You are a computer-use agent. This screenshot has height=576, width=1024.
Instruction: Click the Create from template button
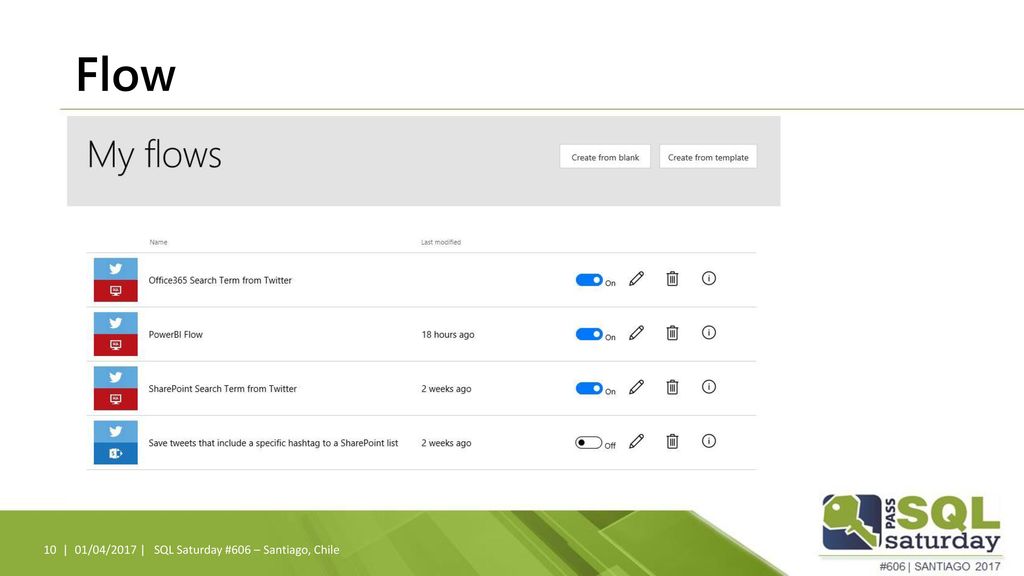(x=708, y=157)
